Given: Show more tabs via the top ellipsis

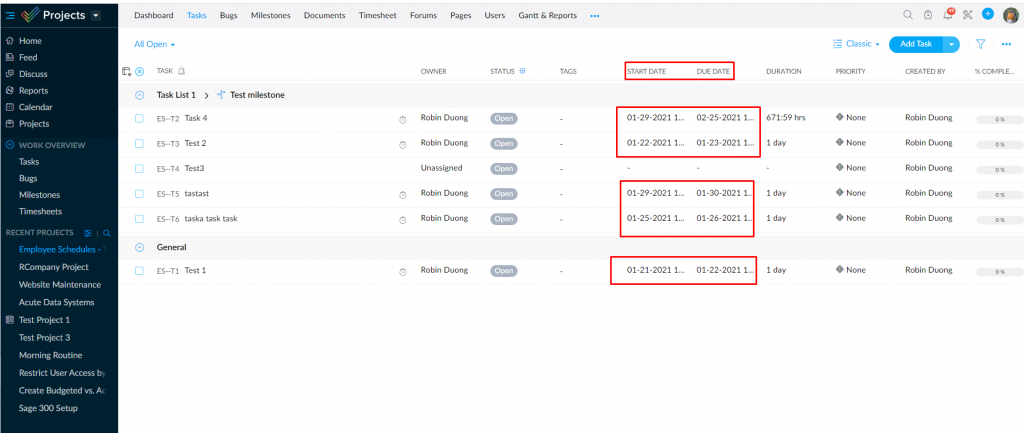Looking at the screenshot, I should [594, 16].
